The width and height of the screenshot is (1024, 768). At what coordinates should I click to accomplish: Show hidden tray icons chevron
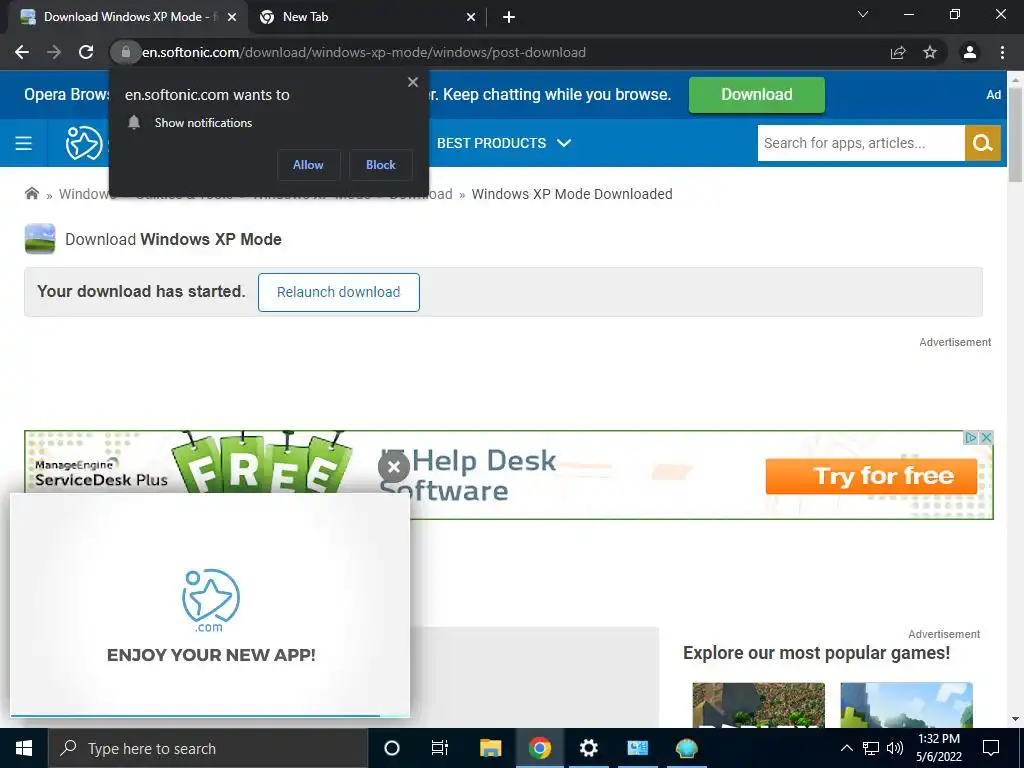[846, 748]
